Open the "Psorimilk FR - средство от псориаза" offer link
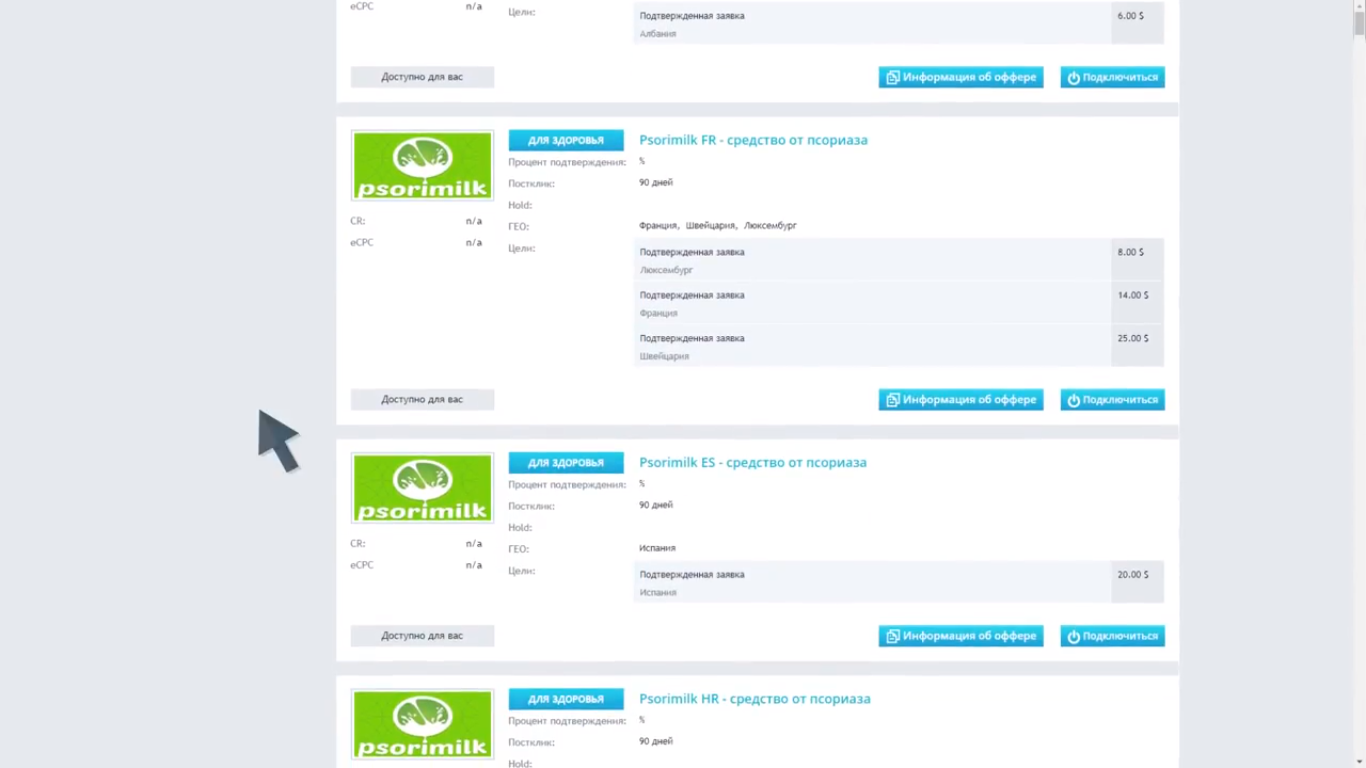 753,140
